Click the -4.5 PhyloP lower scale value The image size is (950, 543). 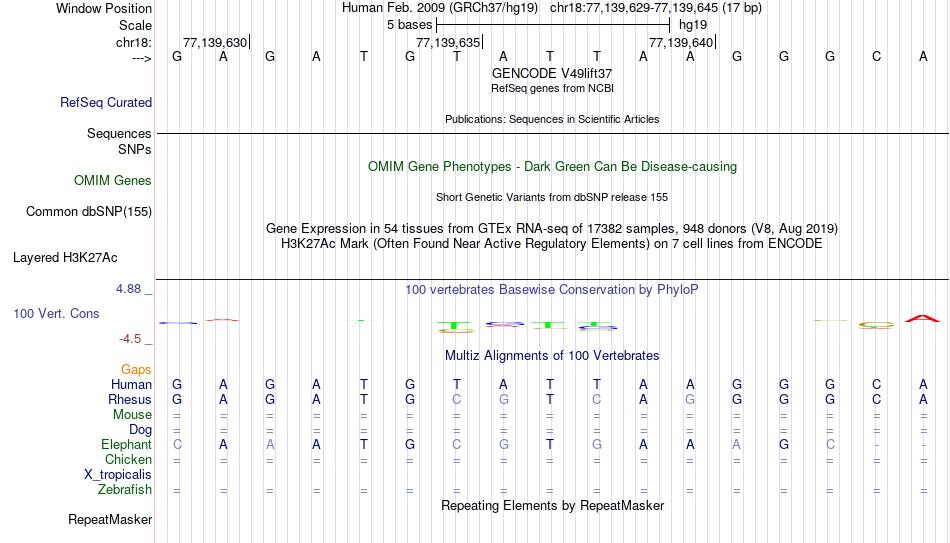130,339
